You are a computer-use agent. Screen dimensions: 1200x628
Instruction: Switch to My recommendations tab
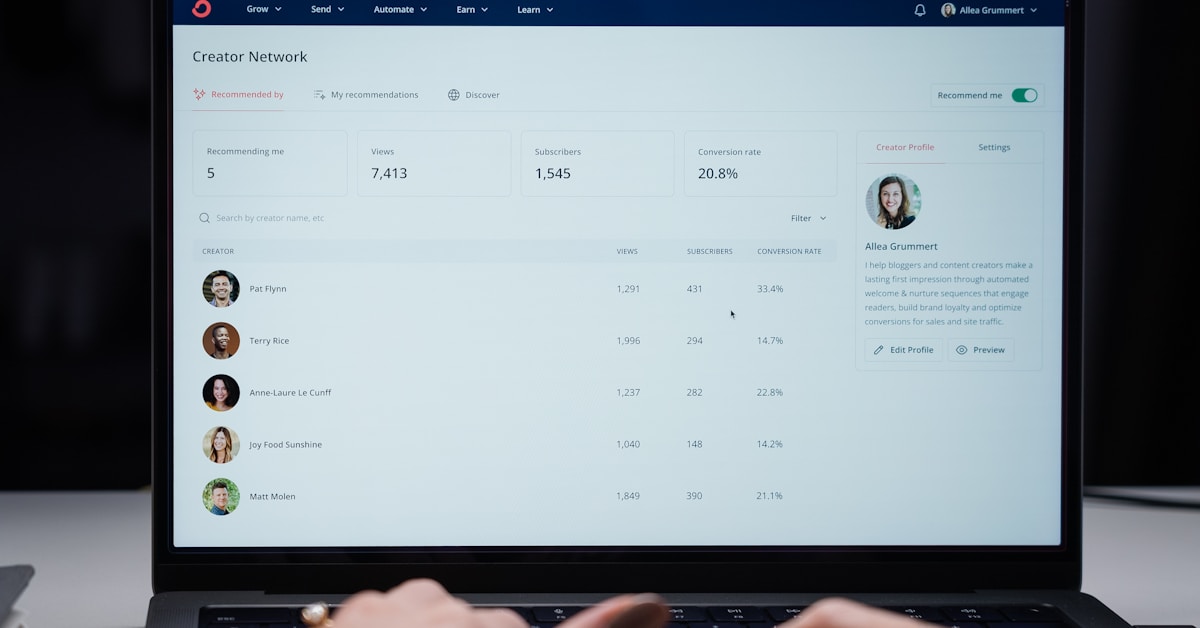point(366,95)
